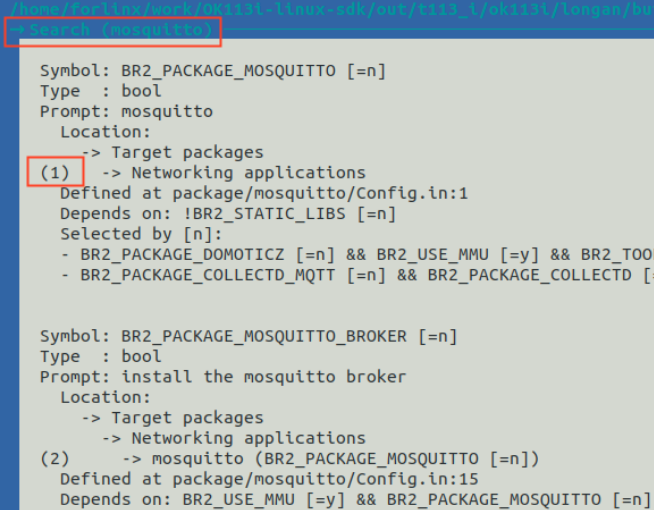
Task: Click the mosquitto (BR2_PACKAGE_MOSQUITTO [=n]) location entry
Action: click(331, 459)
